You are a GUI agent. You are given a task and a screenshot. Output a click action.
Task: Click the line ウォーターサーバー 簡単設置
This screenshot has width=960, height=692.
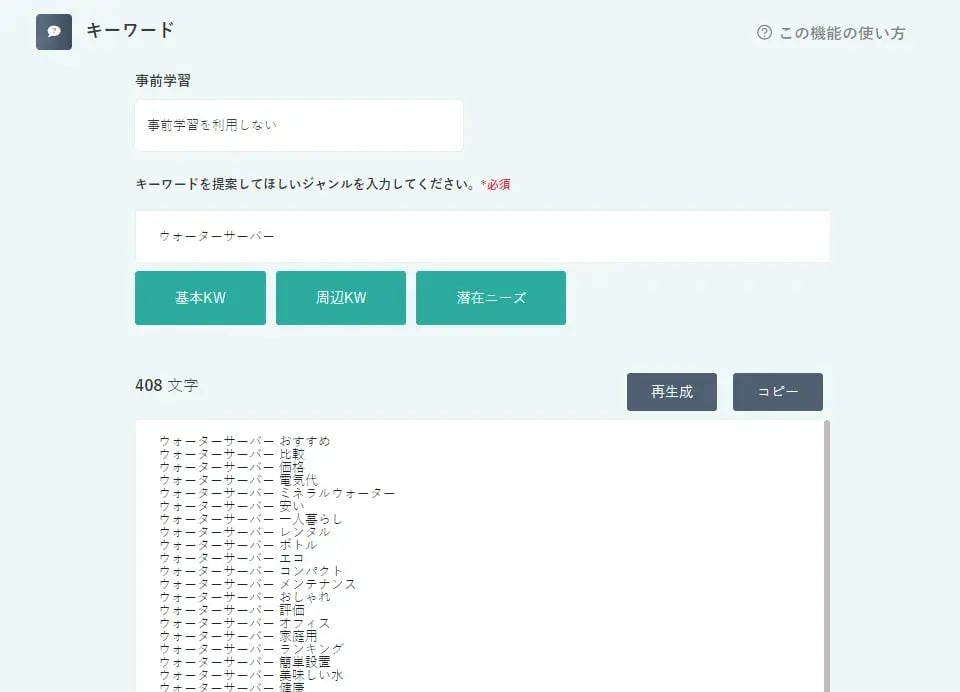(x=245, y=661)
